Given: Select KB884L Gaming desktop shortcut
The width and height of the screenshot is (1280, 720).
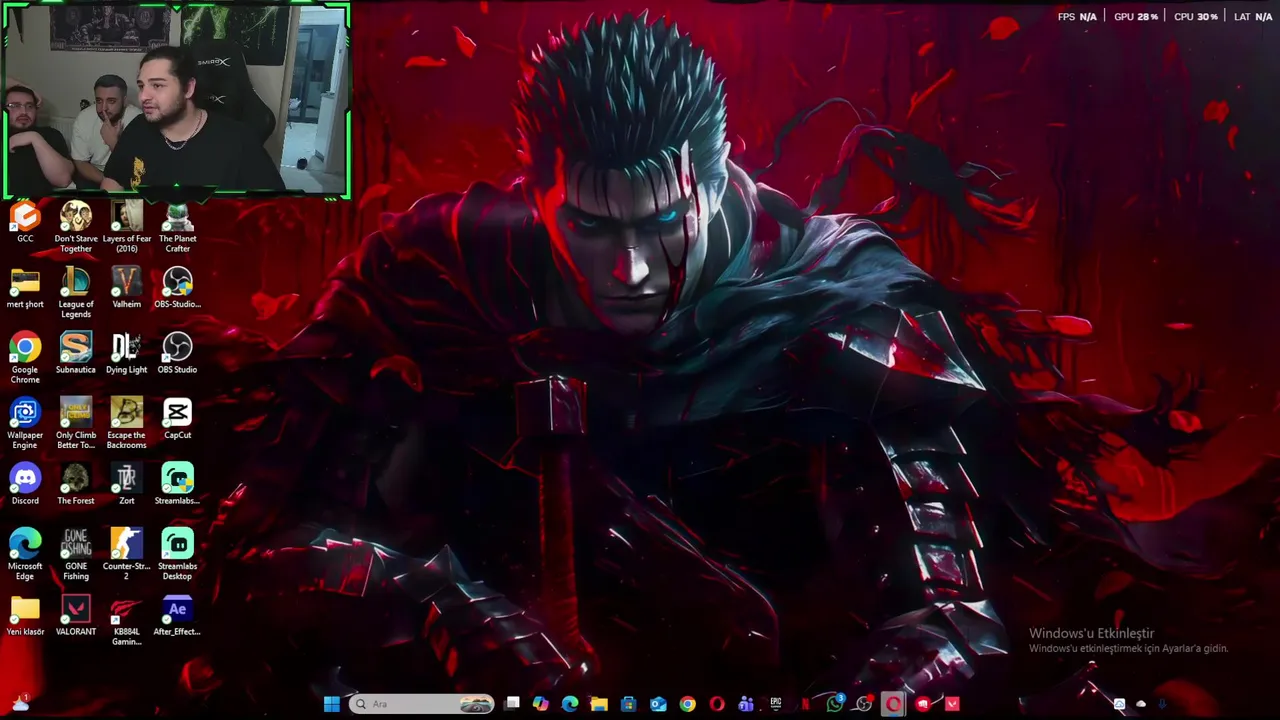Looking at the screenshot, I should coord(126,621).
